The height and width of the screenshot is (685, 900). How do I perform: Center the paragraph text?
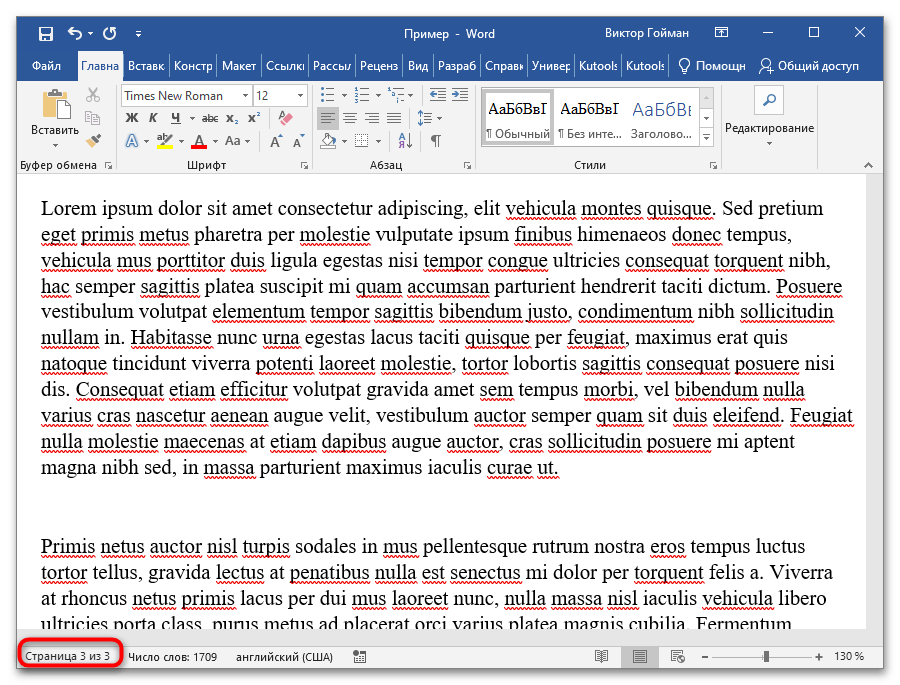(x=350, y=118)
